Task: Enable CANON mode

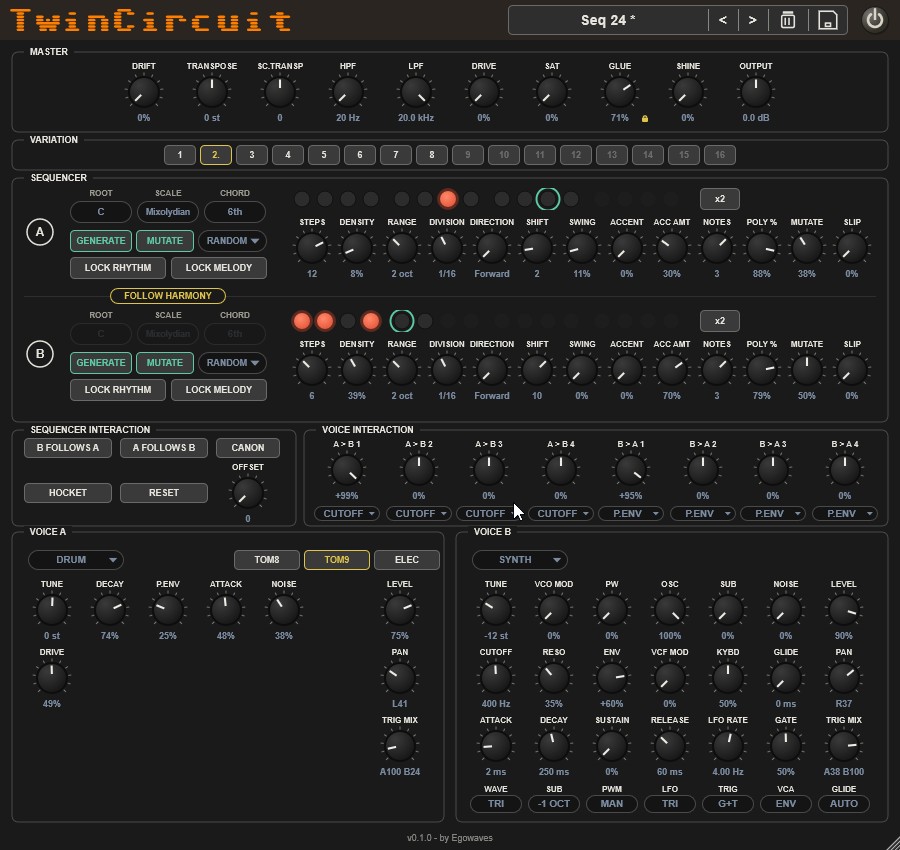Action: click(x=248, y=448)
